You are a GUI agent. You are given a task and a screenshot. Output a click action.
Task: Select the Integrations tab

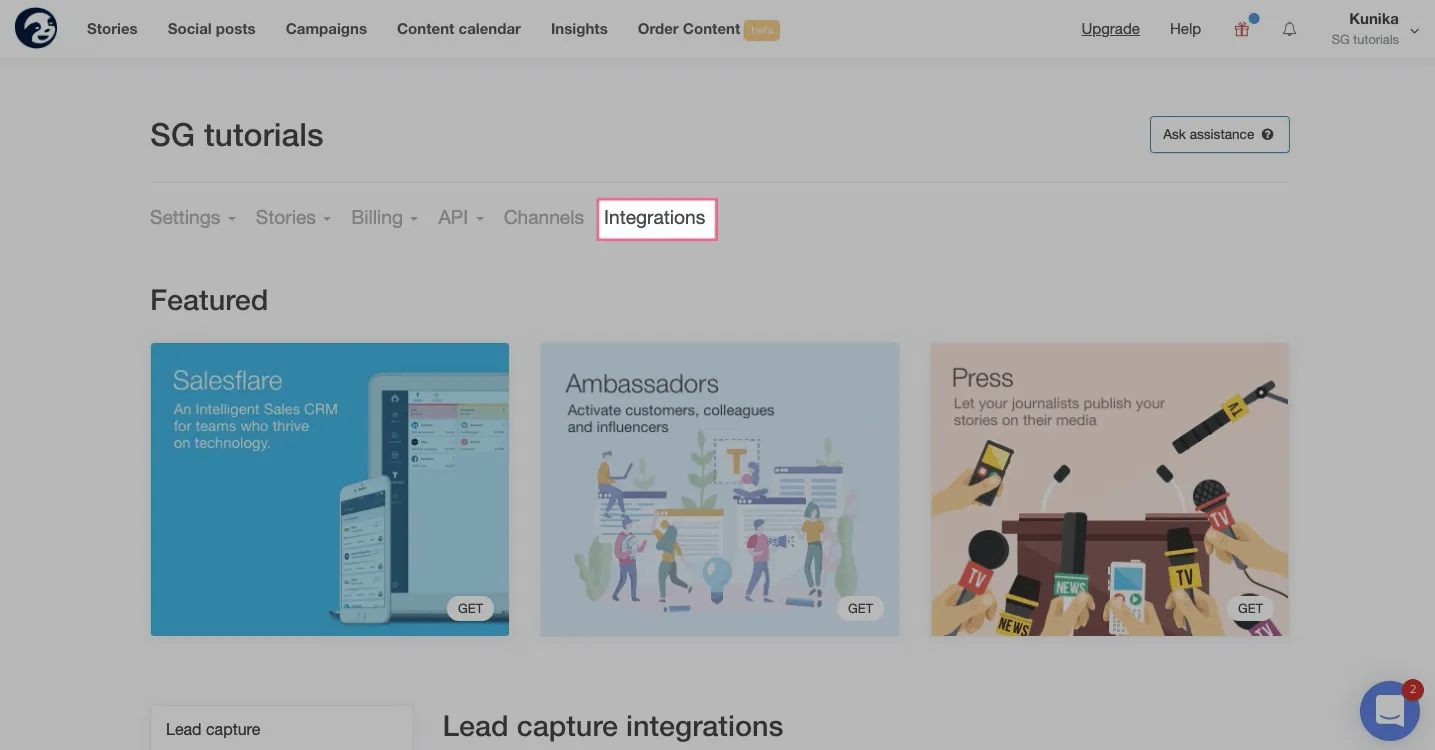[655, 218]
